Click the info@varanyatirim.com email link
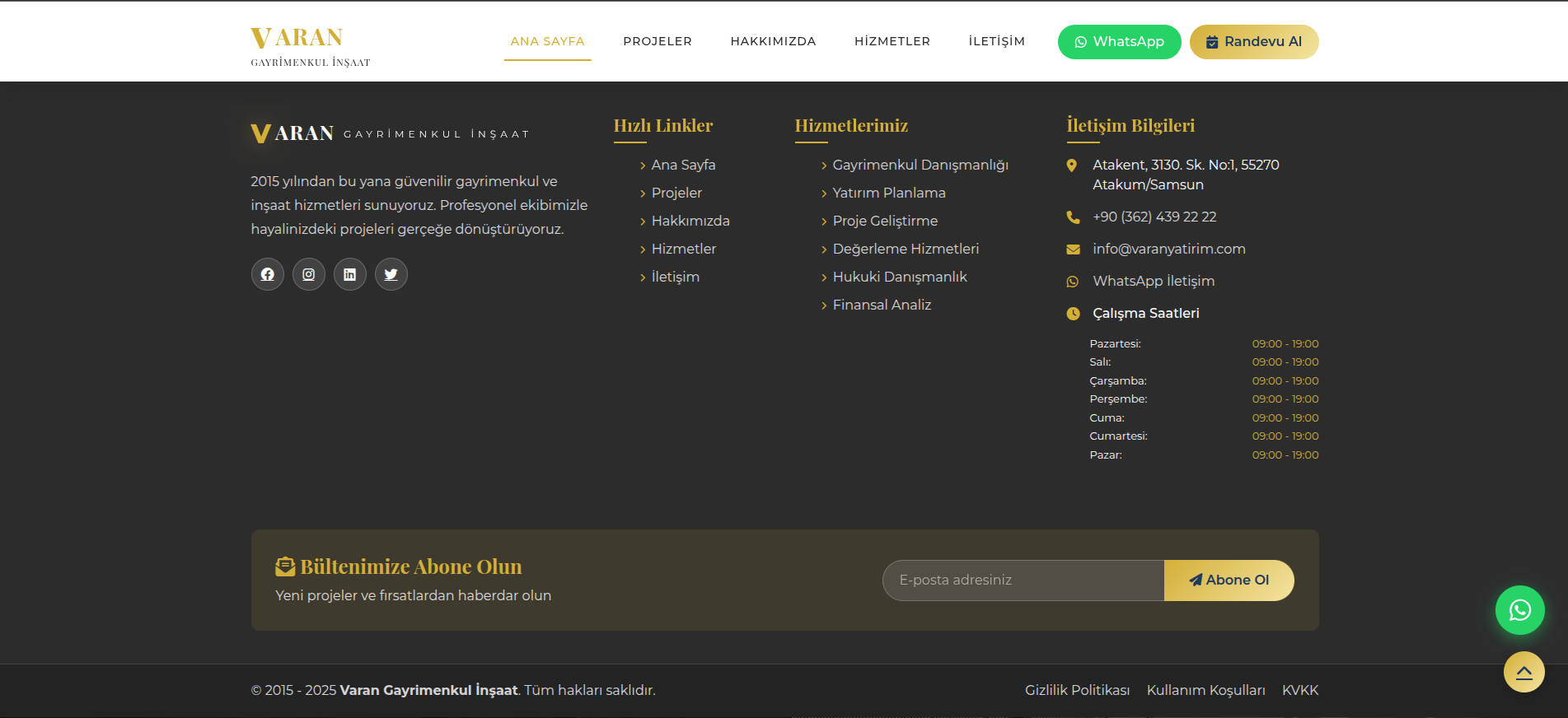The width and height of the screenshot is (1568, 718). pos(1168,249)
